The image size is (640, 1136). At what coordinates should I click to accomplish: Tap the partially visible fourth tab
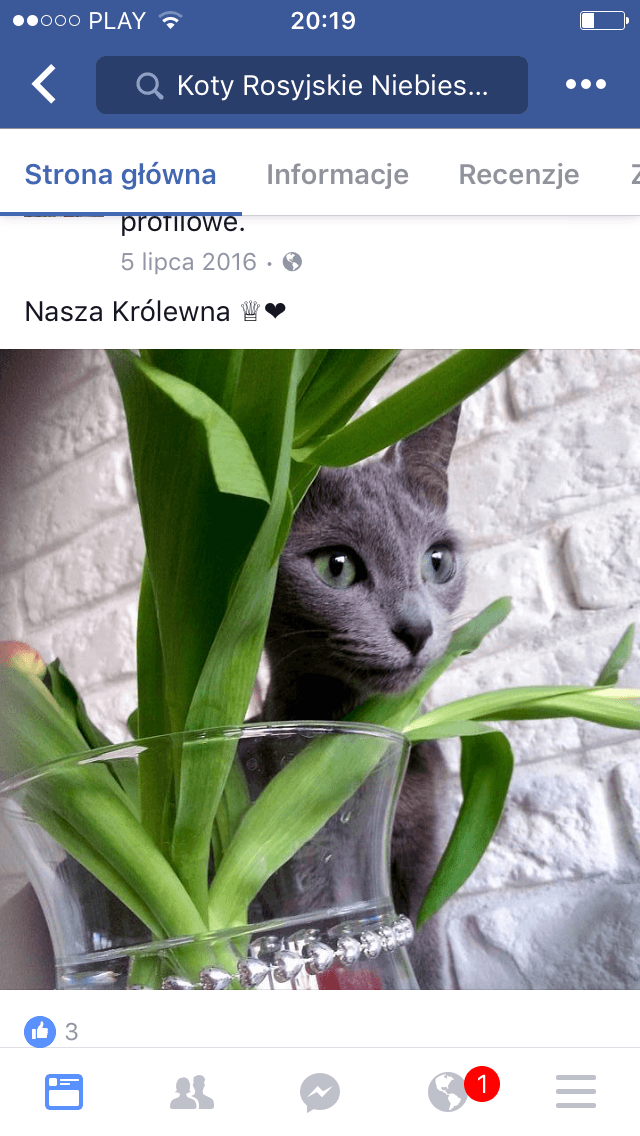point(635,175)
